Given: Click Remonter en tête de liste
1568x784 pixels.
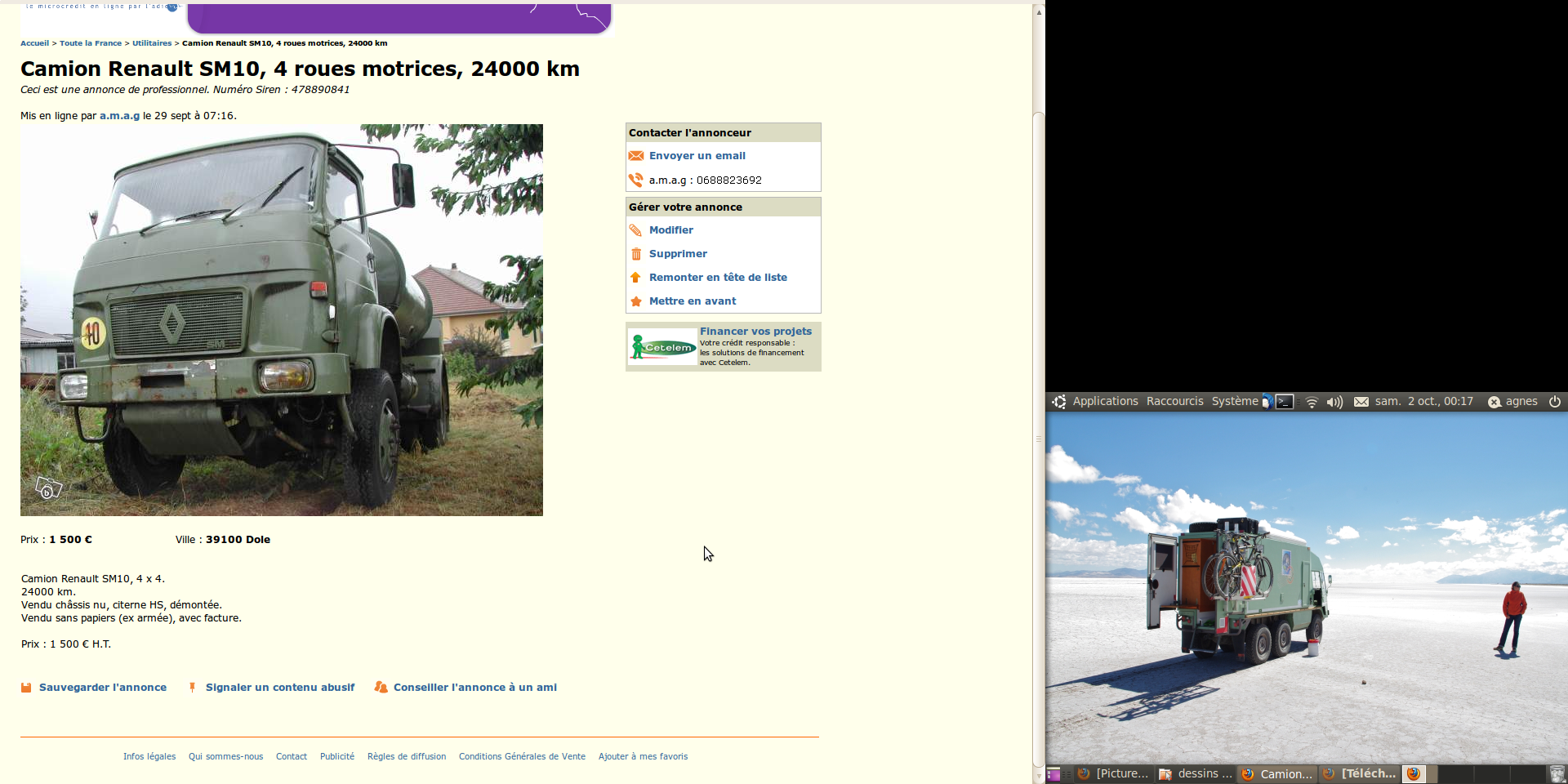Looking at the screenshot, I should pyautogui.click(x=718, y=278).
